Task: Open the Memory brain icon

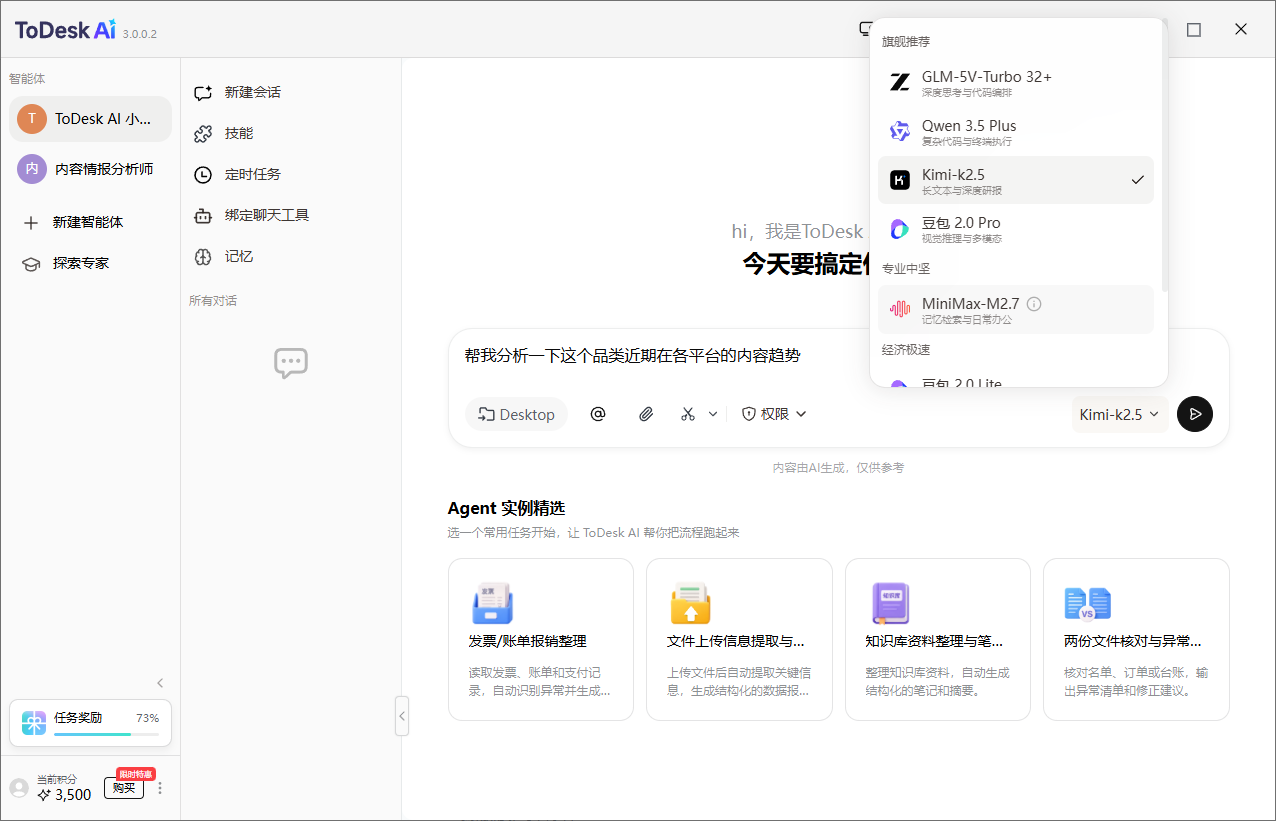Action: click(203, 257)
